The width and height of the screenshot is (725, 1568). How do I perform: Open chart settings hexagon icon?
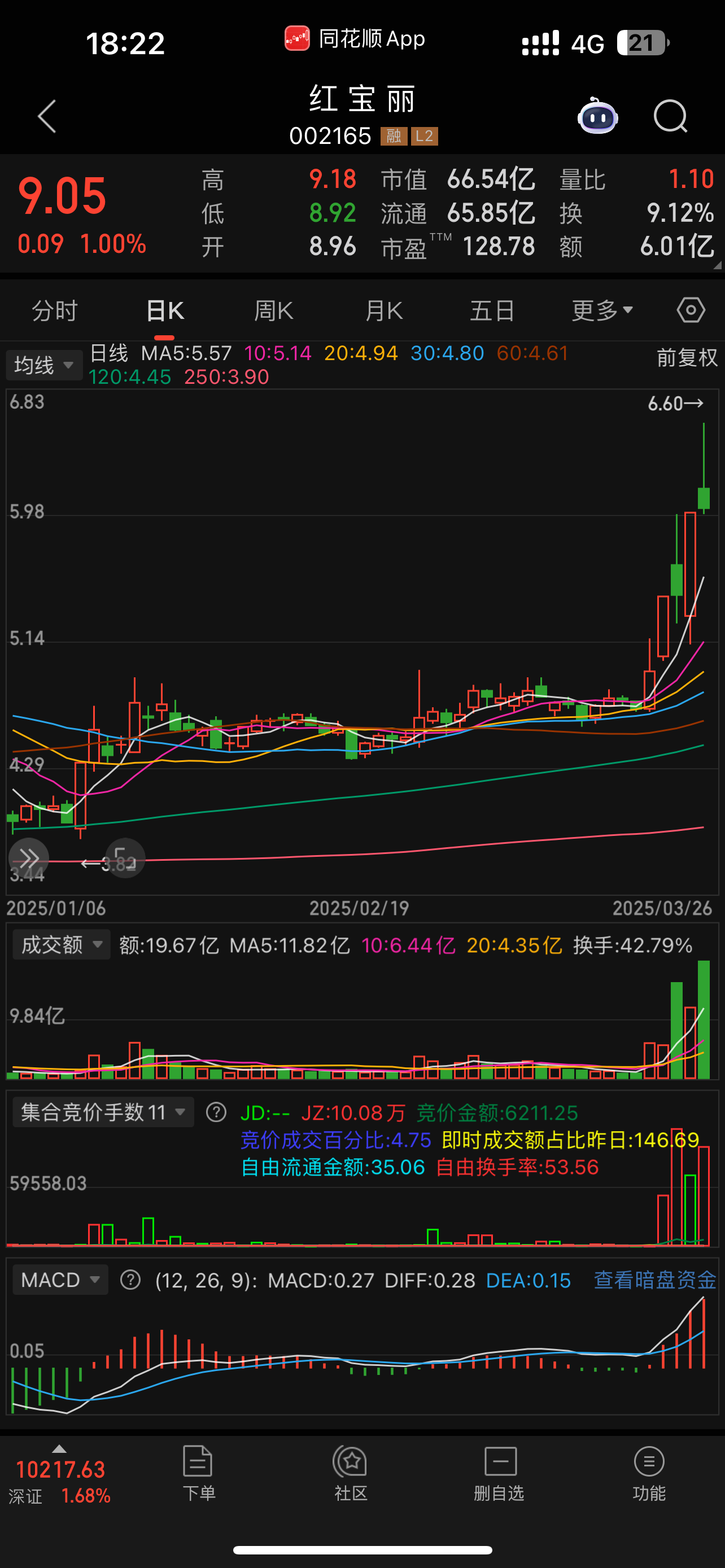point(691,310)
